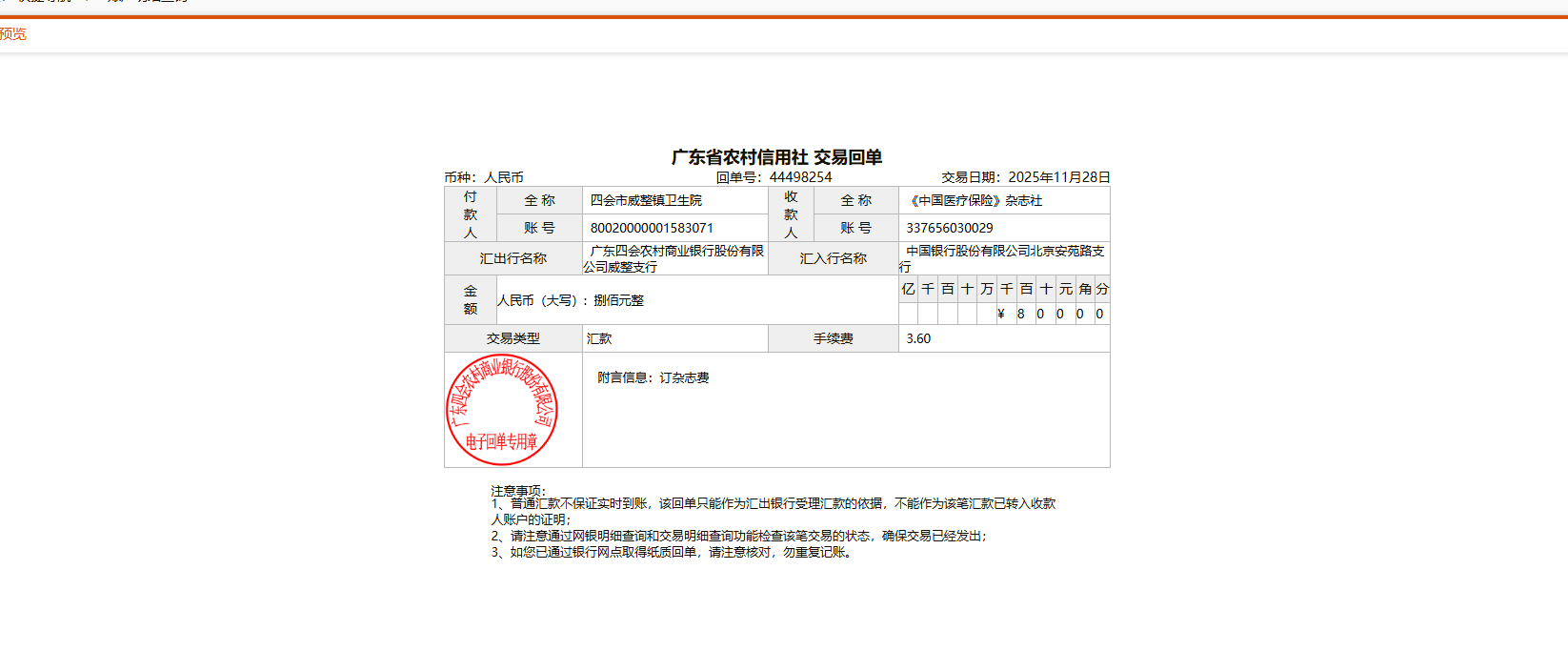Viewport: 1568px width, 651px height.
Task: Click payer account number 80020000001583071
Action: [652, 228]
